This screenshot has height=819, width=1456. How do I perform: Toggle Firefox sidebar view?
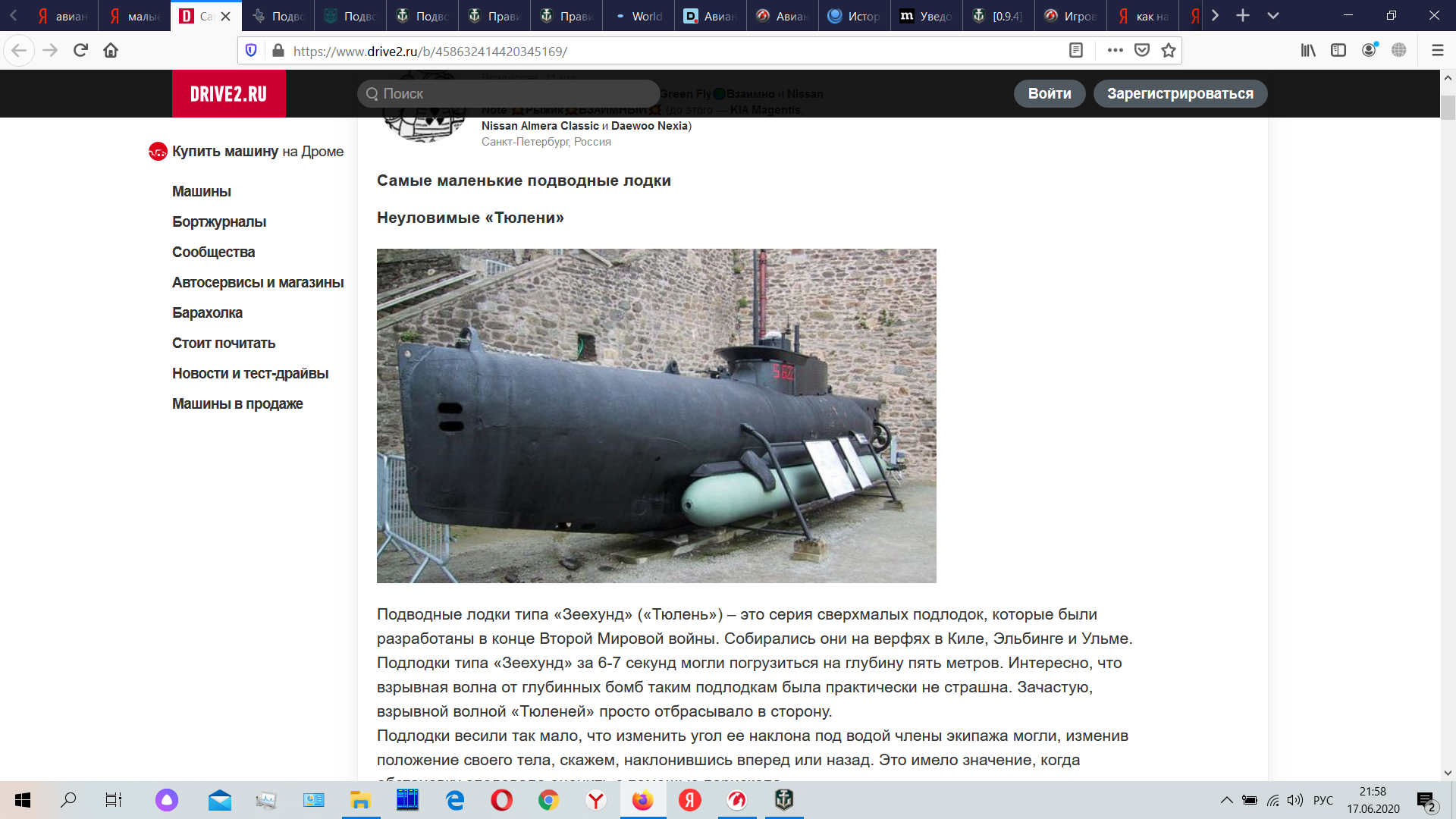coord(1338,50)
